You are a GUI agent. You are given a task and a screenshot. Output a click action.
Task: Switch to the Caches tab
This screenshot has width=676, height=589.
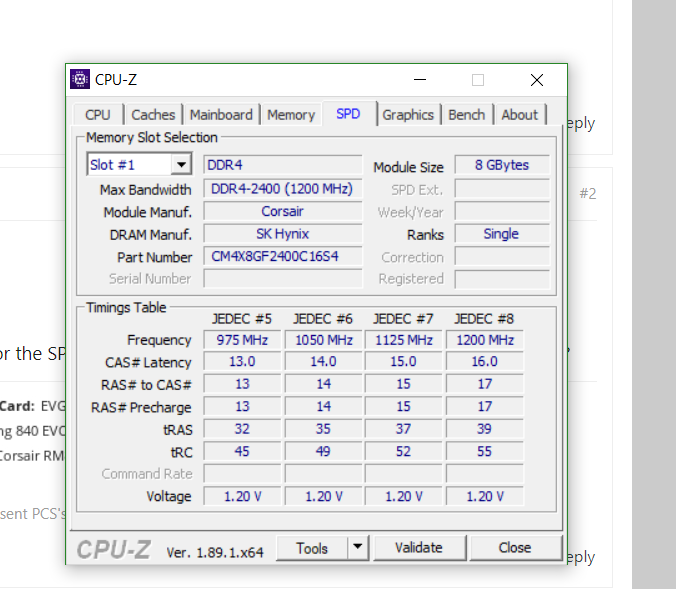[x=153, y=115]
